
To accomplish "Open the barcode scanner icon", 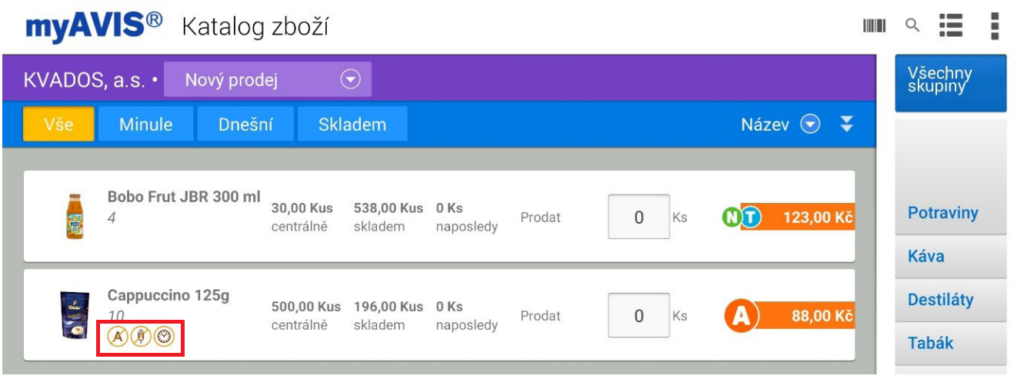I will coord(874,26).
